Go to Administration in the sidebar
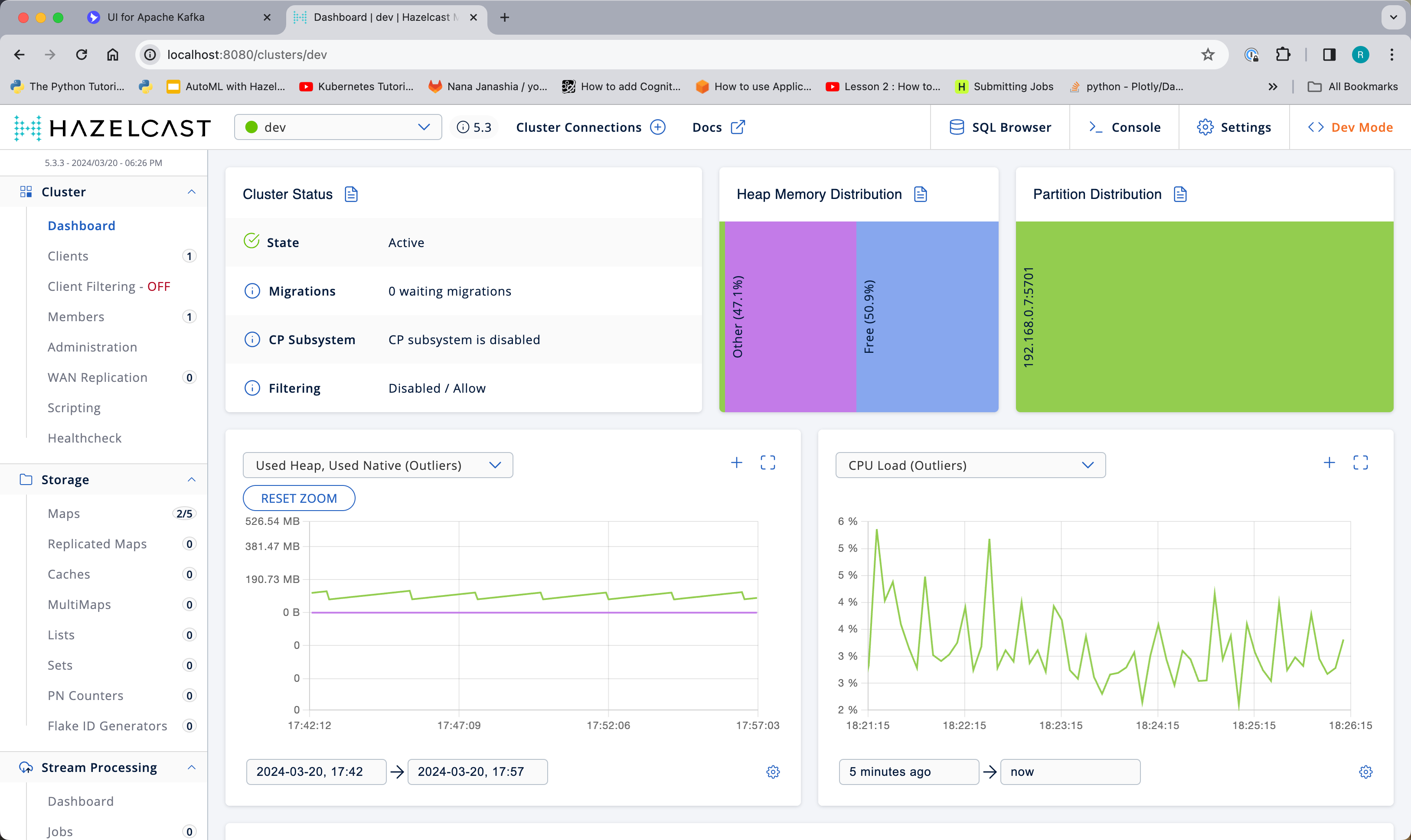Screen dimensions: 1411x840 [x=92, y=347]
